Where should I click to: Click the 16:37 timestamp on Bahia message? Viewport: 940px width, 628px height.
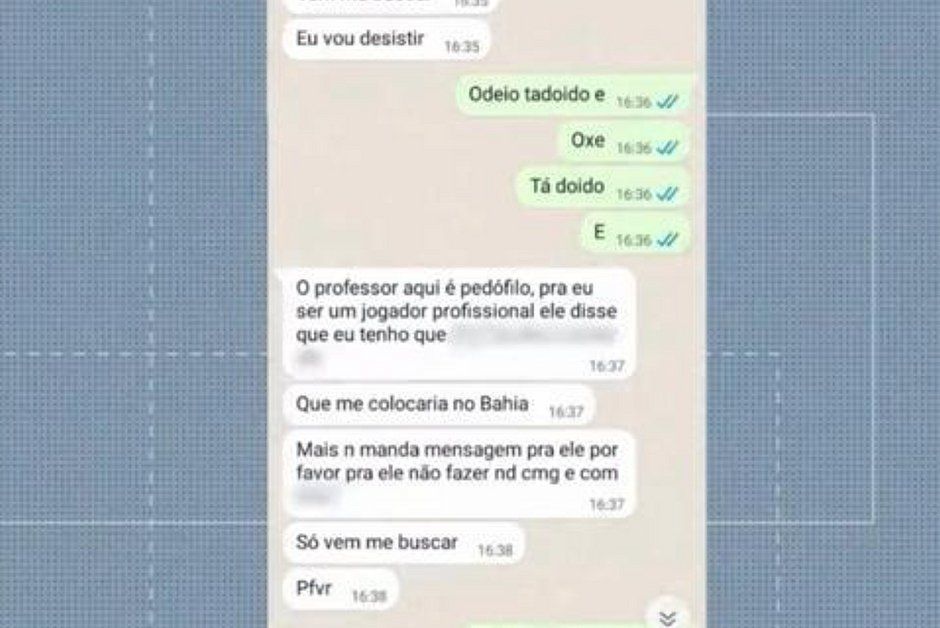566,412
